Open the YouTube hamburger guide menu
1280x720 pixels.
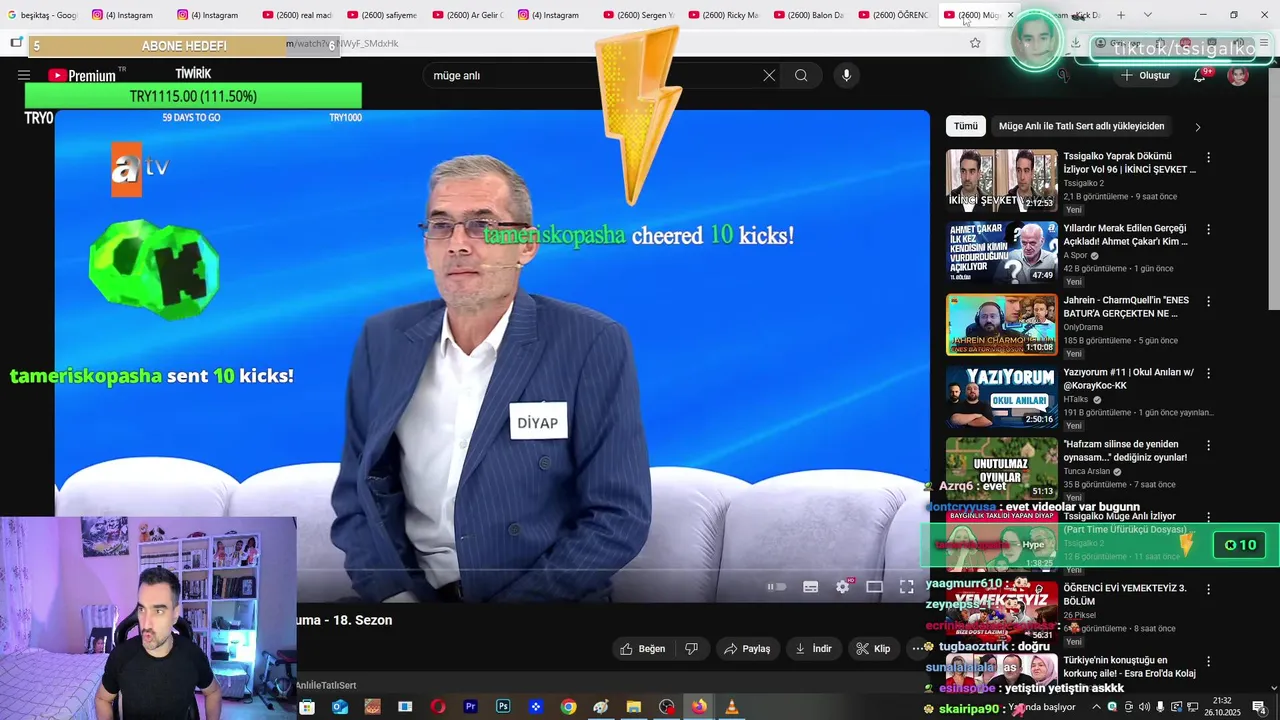click(24, 75)
